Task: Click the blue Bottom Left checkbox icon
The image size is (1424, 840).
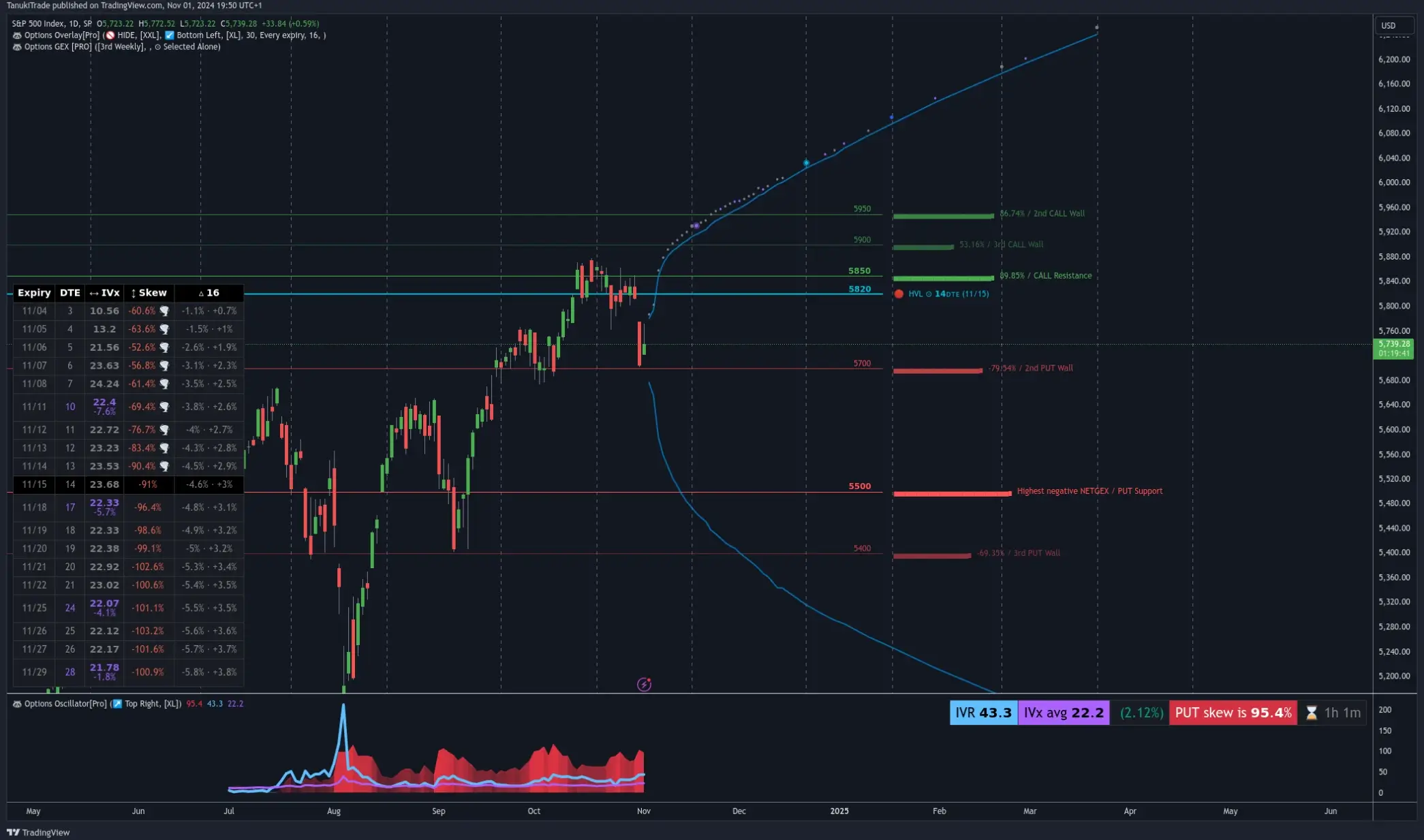Action: tap(170, 35)
